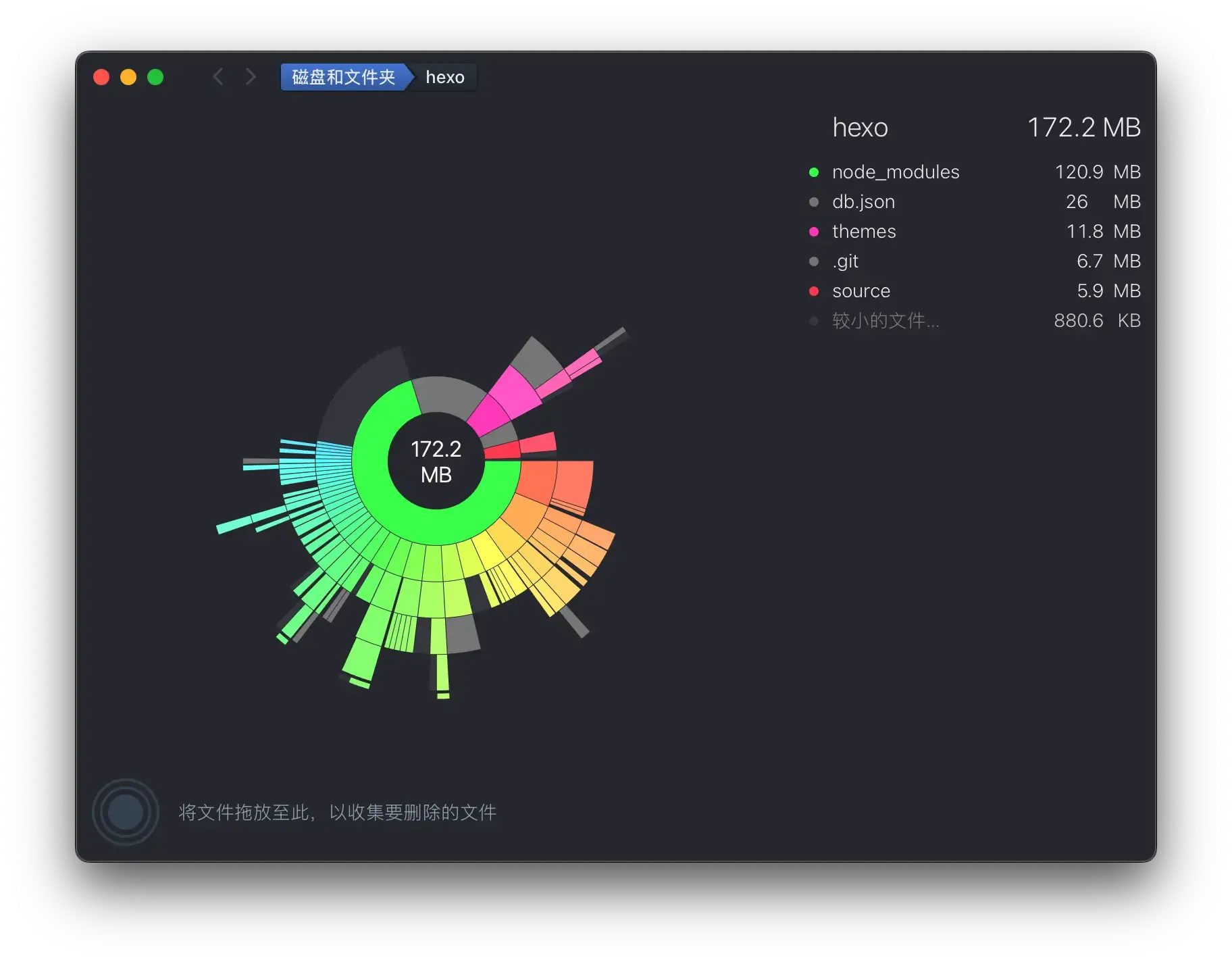The image size is (1232, 962).
Task: Select the .git entry in the list
Action: [x=846, y=261]
